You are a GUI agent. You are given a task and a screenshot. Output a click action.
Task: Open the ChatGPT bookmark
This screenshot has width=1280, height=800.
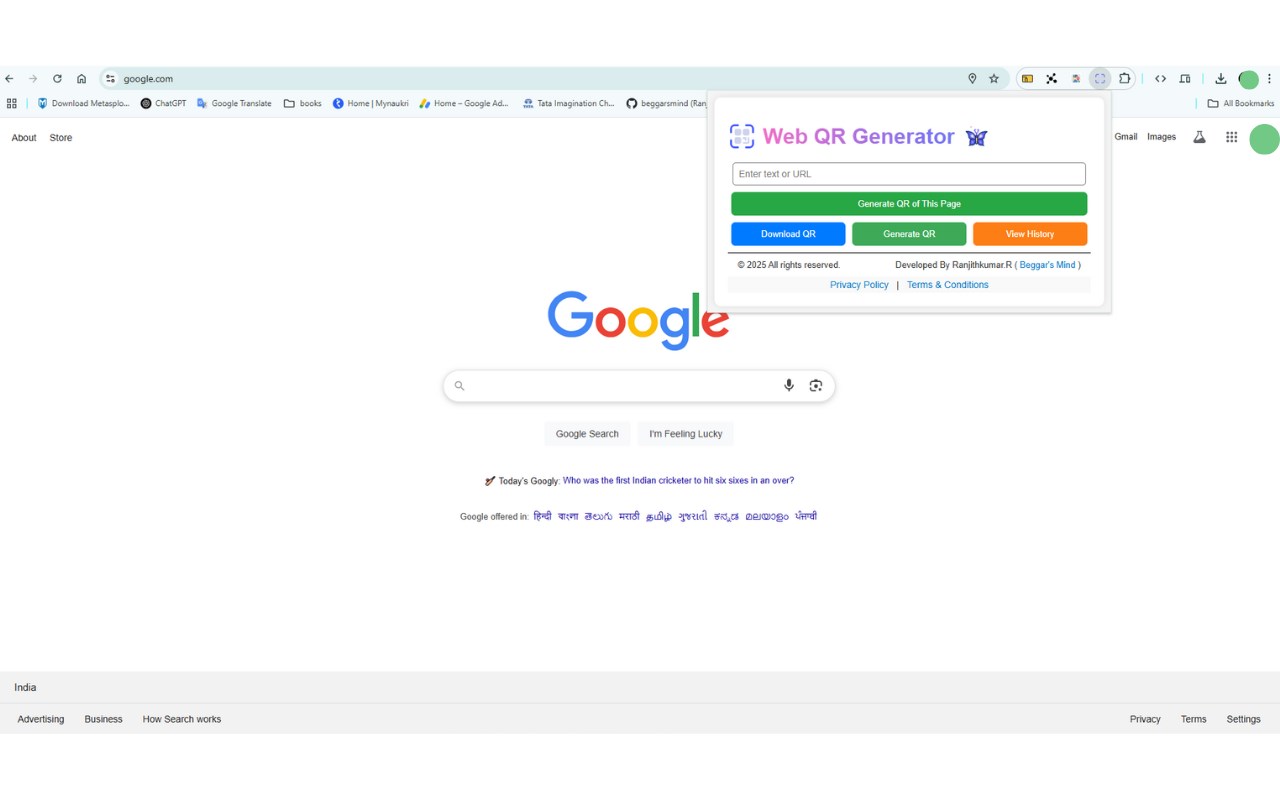pyautogui.click(x=163, y=103)
